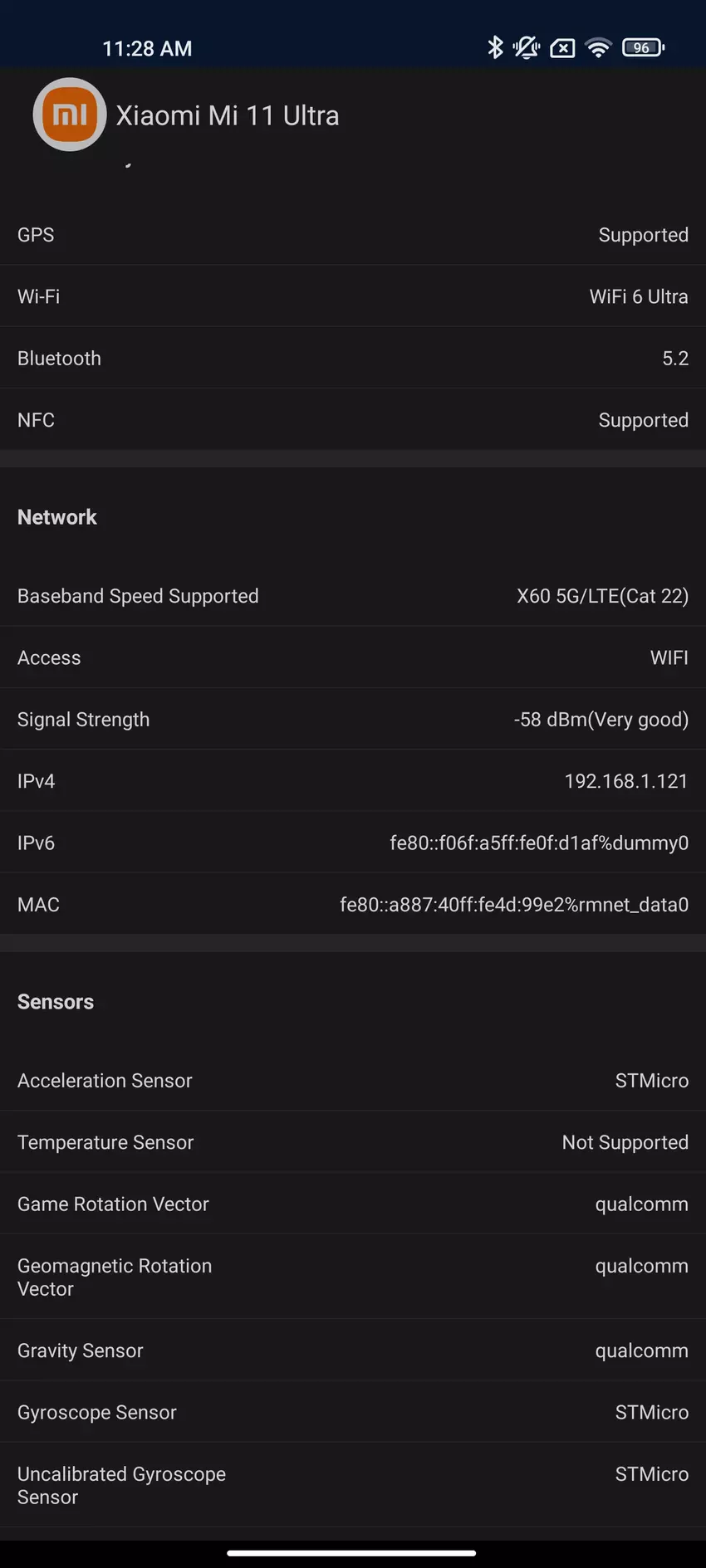Tap the muted bell status icon
The image size is (706, 1568).
click(527, 47)
